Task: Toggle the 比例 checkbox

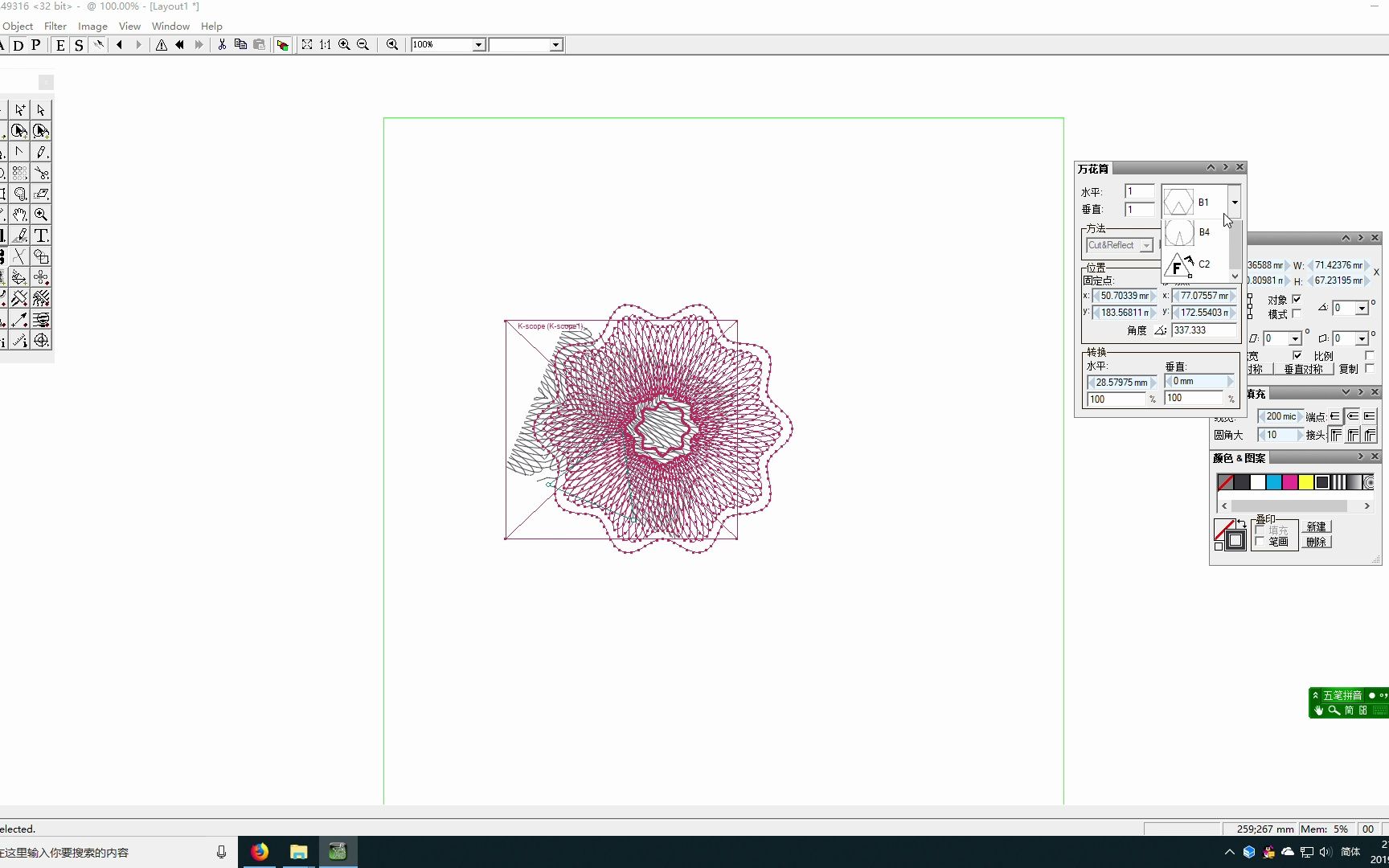Action: pos(1370,355)
